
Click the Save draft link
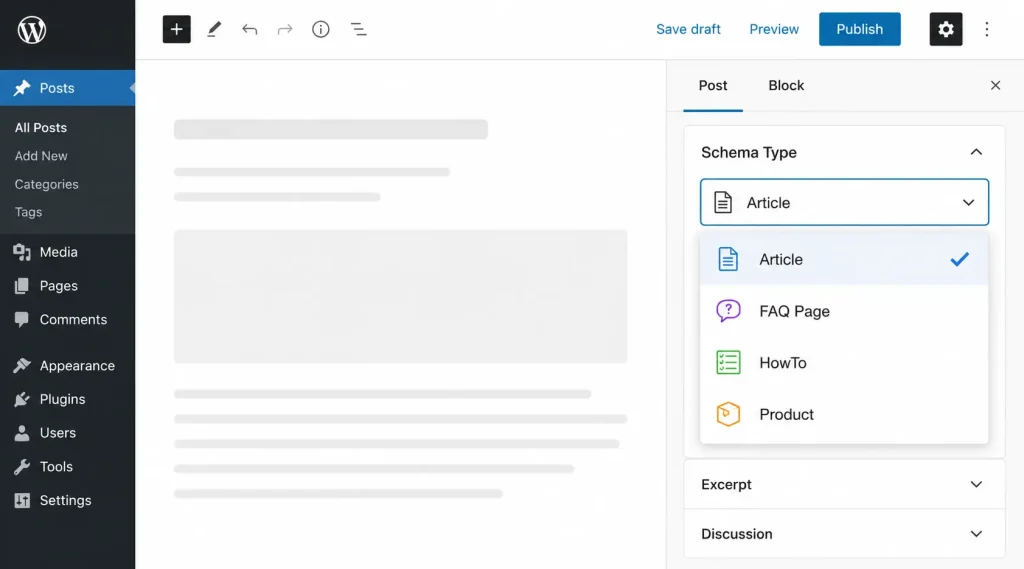click(688, 29)
